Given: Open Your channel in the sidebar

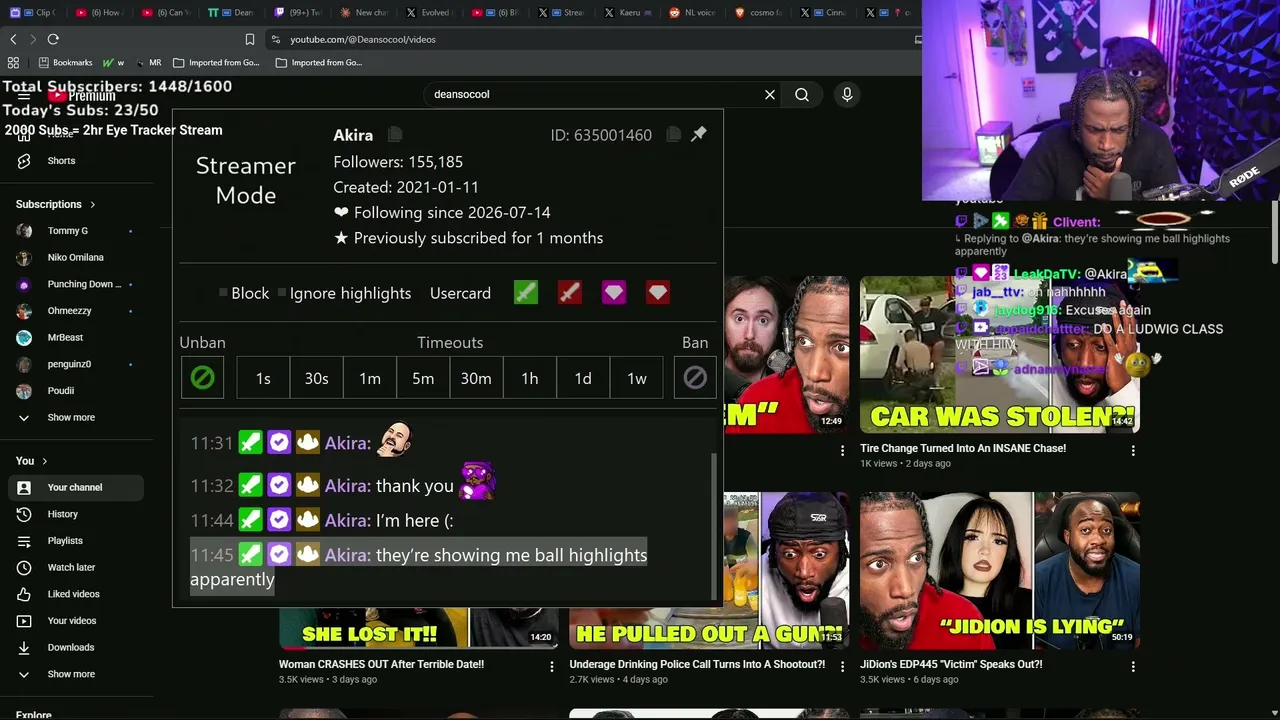Looking at the screenshot, I should pos(76,487).
